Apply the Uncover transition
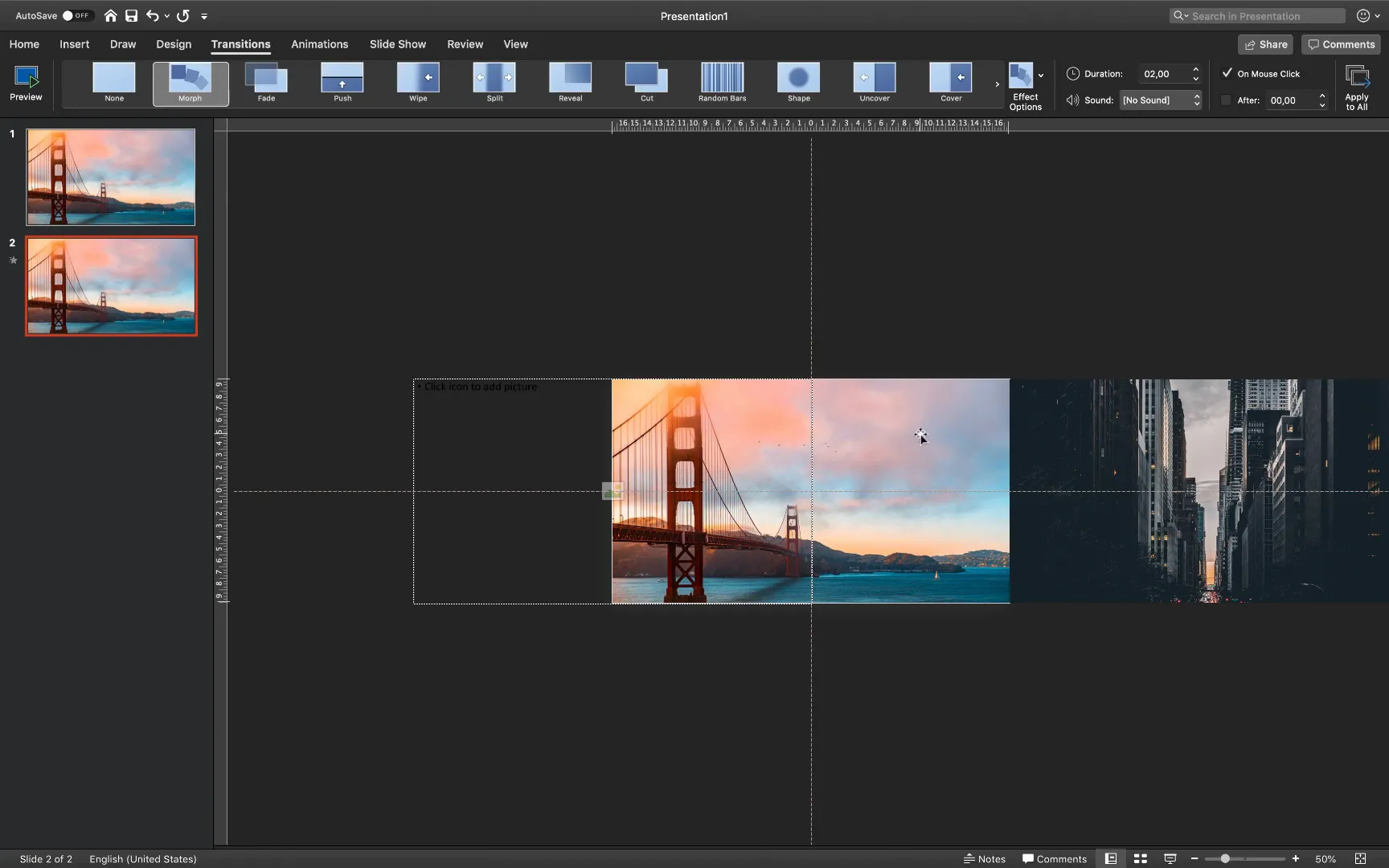Screen dimensions: 1389x868 click(875, 84)
